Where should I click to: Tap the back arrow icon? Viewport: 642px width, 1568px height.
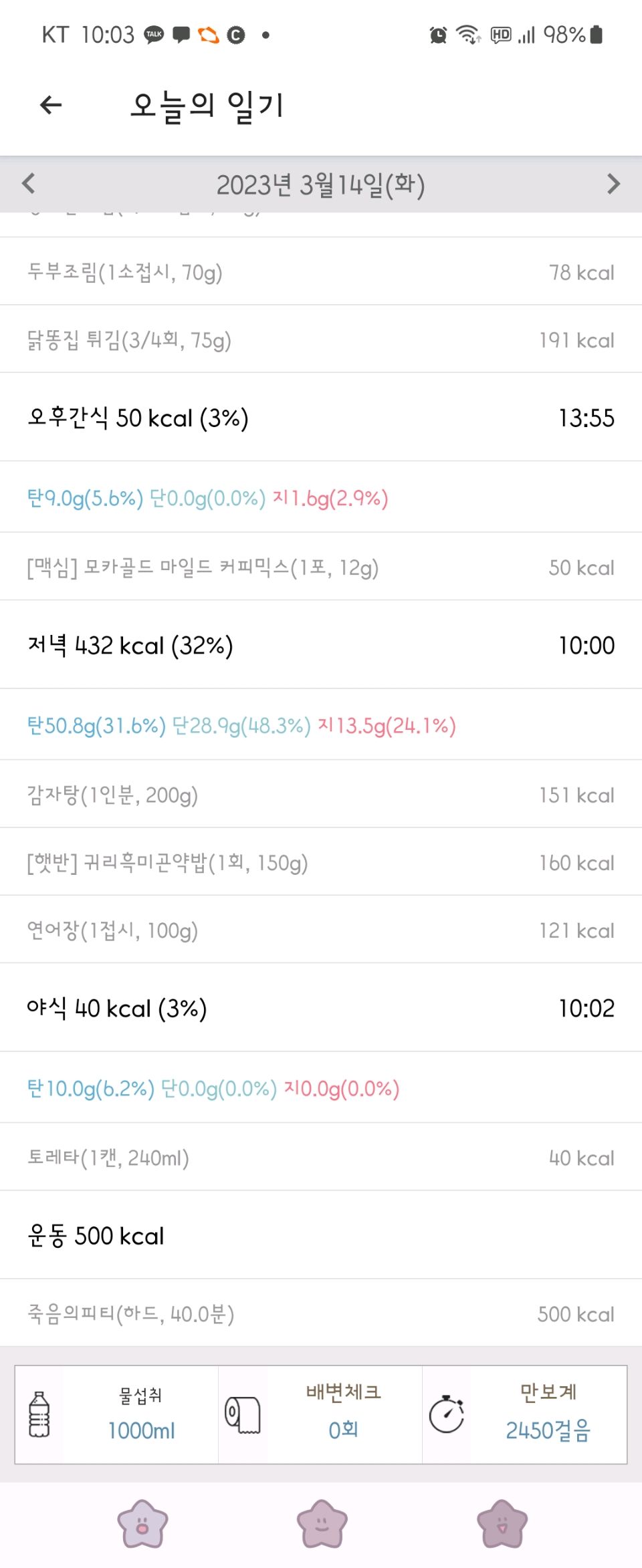pos(51,105)
